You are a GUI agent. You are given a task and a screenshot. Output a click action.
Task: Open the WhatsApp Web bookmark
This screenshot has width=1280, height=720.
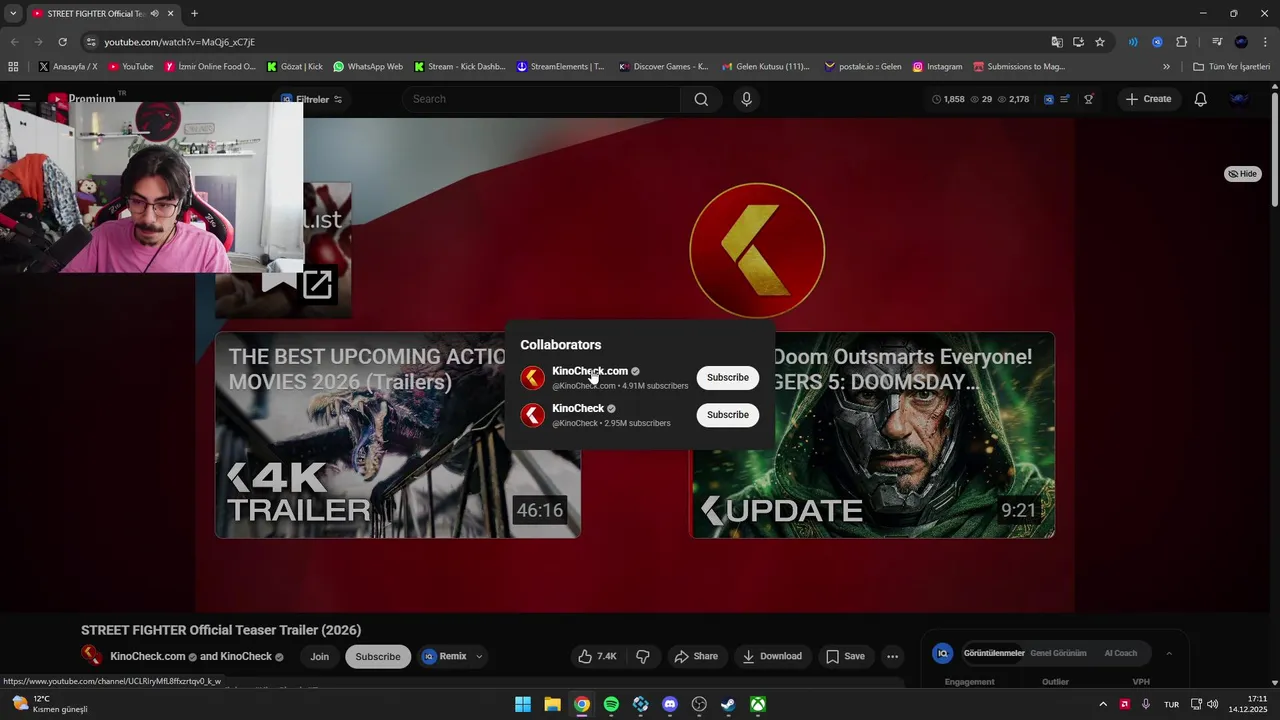click(368, 67)
